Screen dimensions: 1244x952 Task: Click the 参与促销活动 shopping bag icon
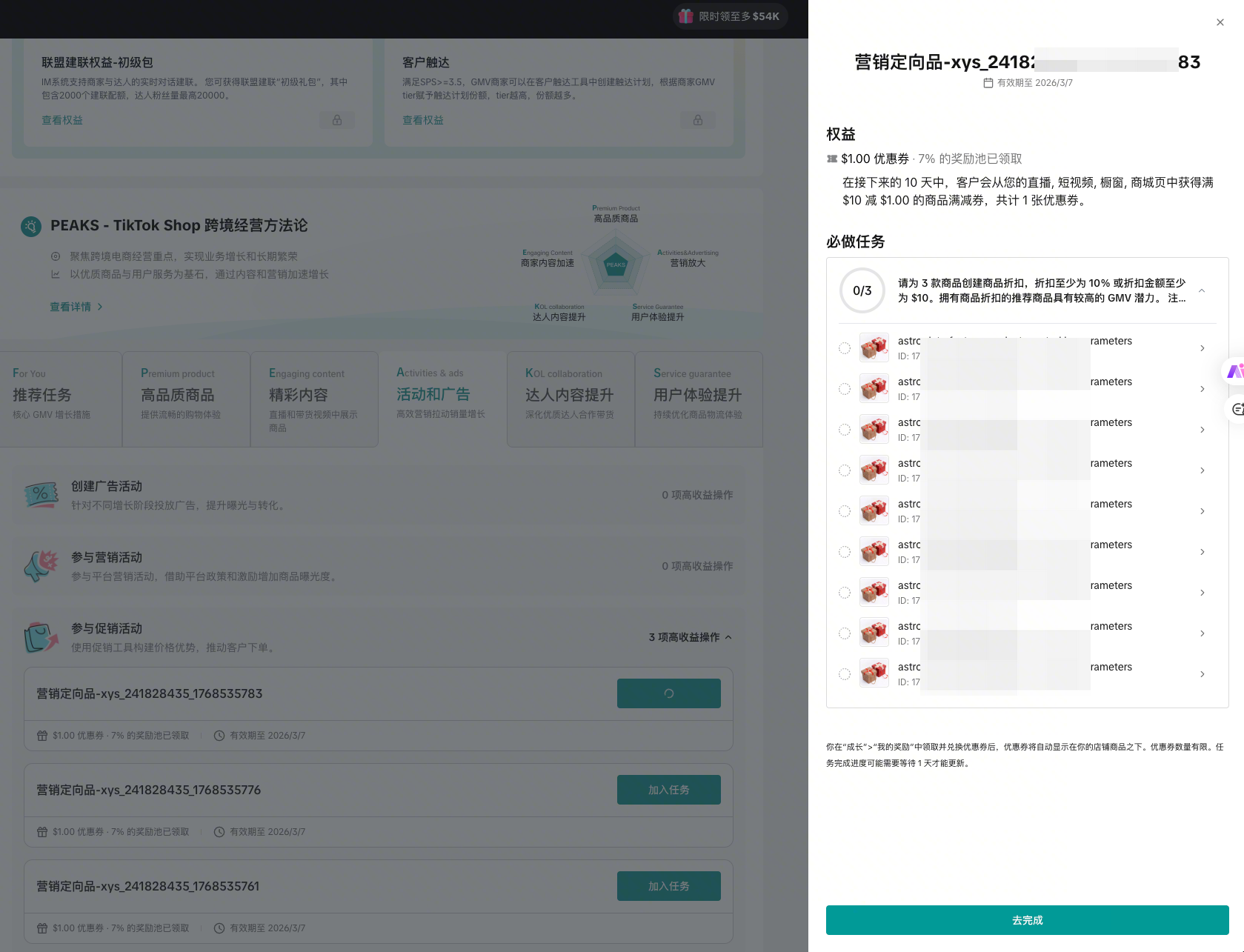[41, 637]
